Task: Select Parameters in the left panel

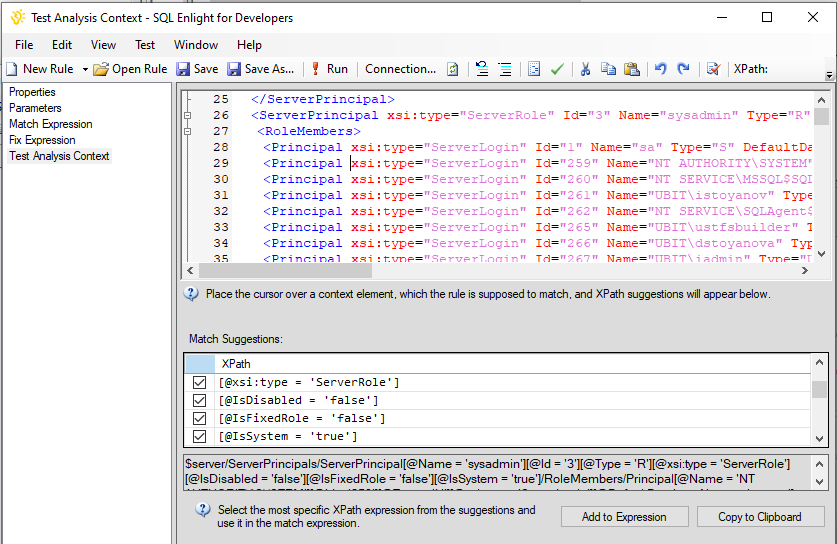Action: click(x=35, y=108)
